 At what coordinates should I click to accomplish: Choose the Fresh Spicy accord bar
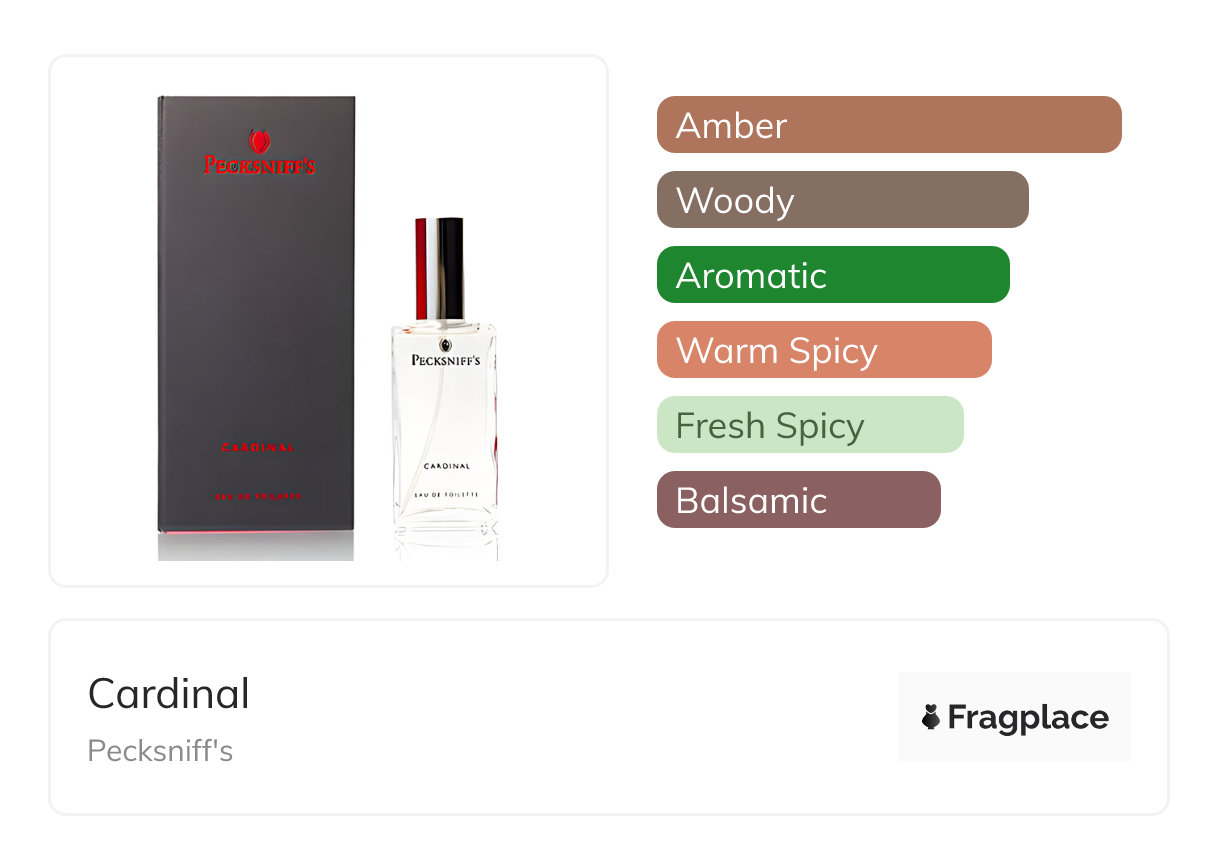(x=810, y=425)
